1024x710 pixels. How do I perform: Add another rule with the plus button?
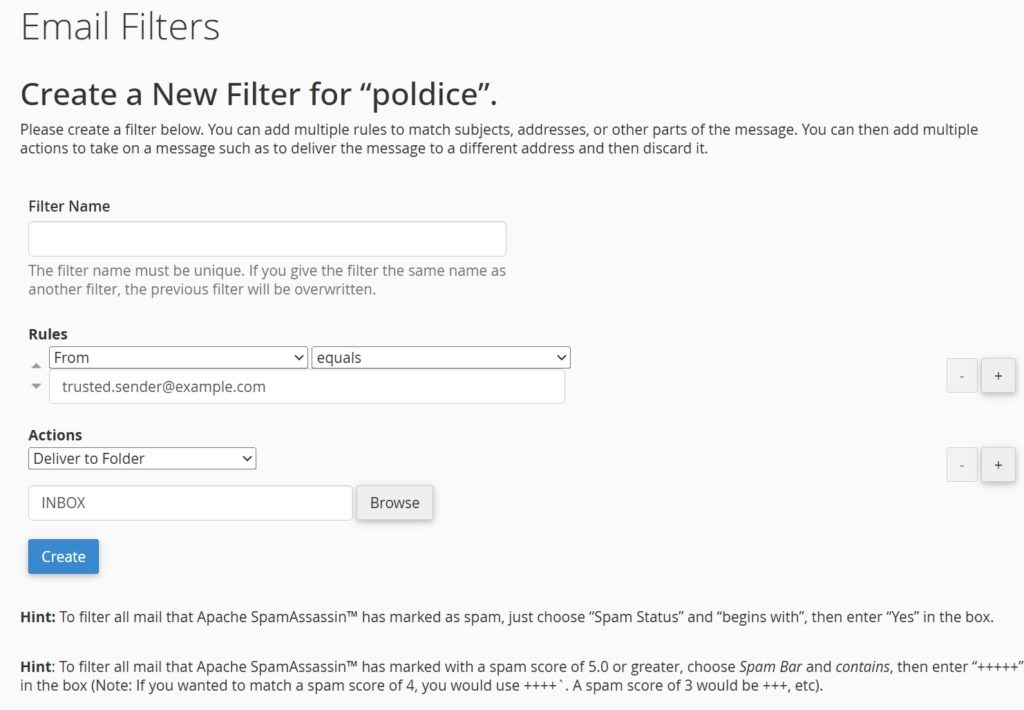point(998,375)
